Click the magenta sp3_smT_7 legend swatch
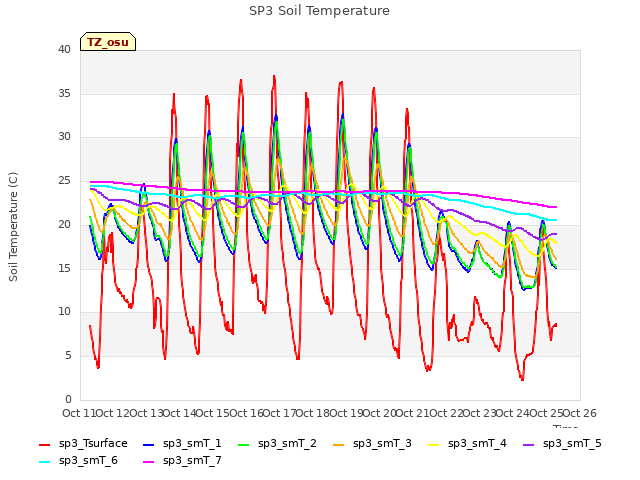640x480 pixels. click(x=149, y=462)
